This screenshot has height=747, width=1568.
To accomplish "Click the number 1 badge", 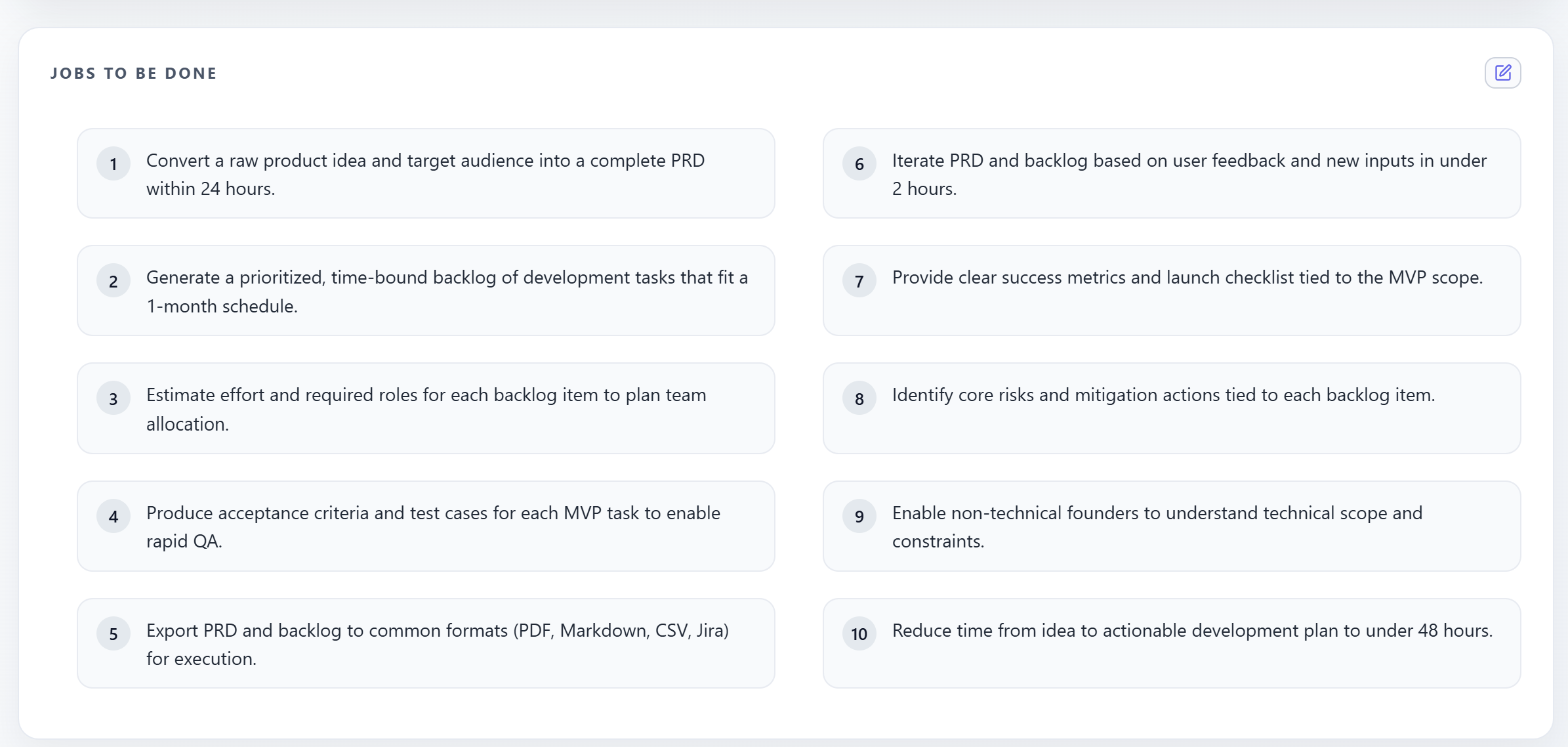I will point(113,163).
